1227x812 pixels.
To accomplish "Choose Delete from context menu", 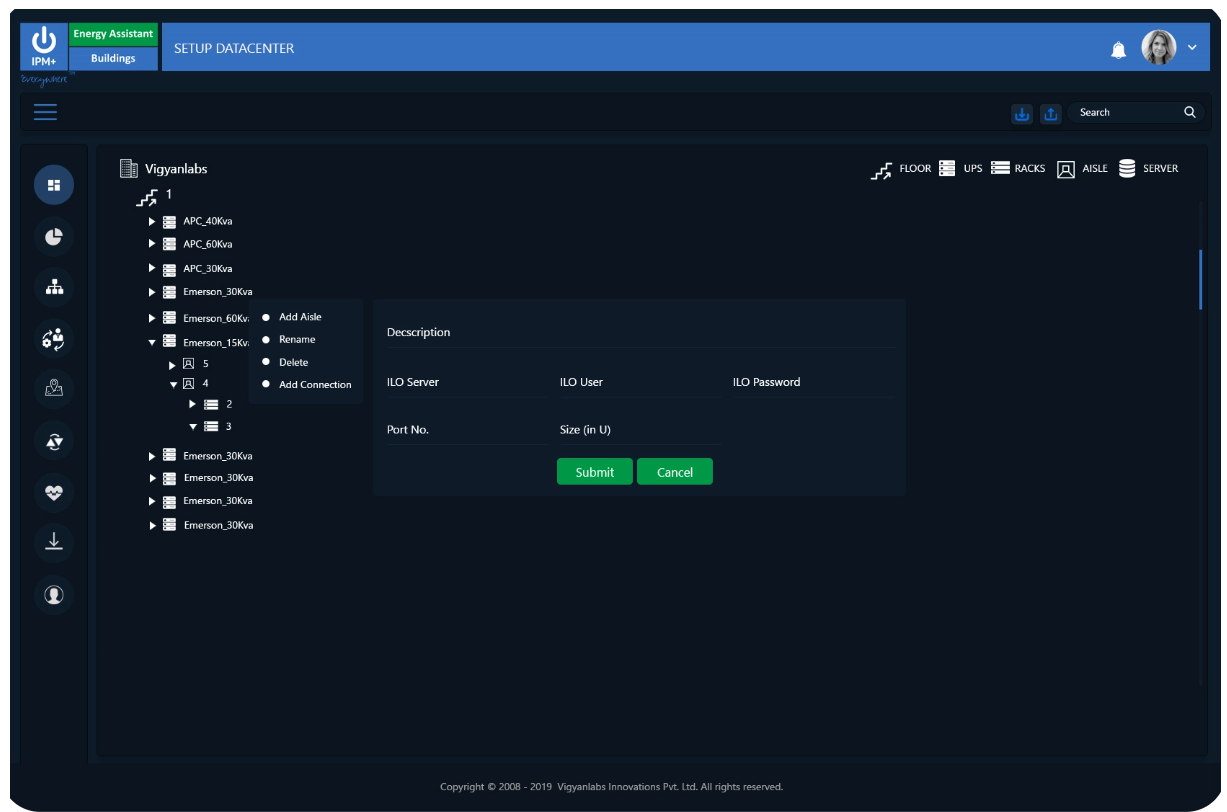I will (x=293, y=362).
